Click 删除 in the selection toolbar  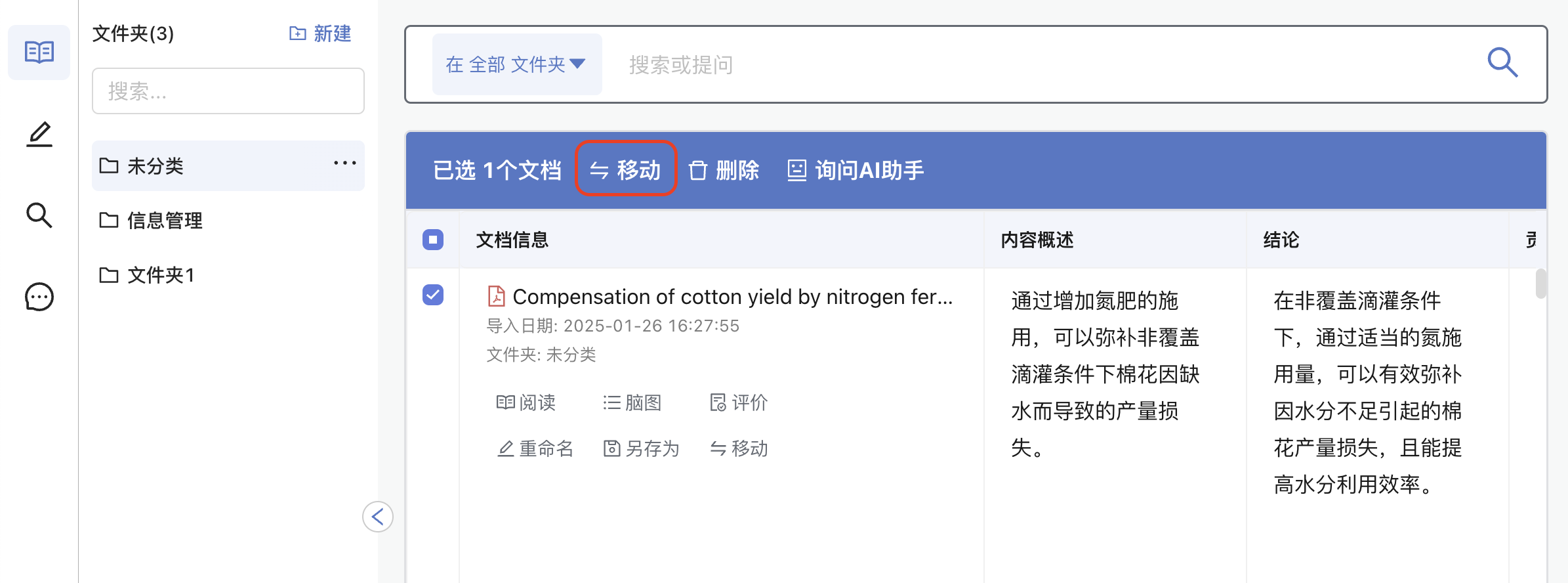pyautogui.click(x=724, y=170)
